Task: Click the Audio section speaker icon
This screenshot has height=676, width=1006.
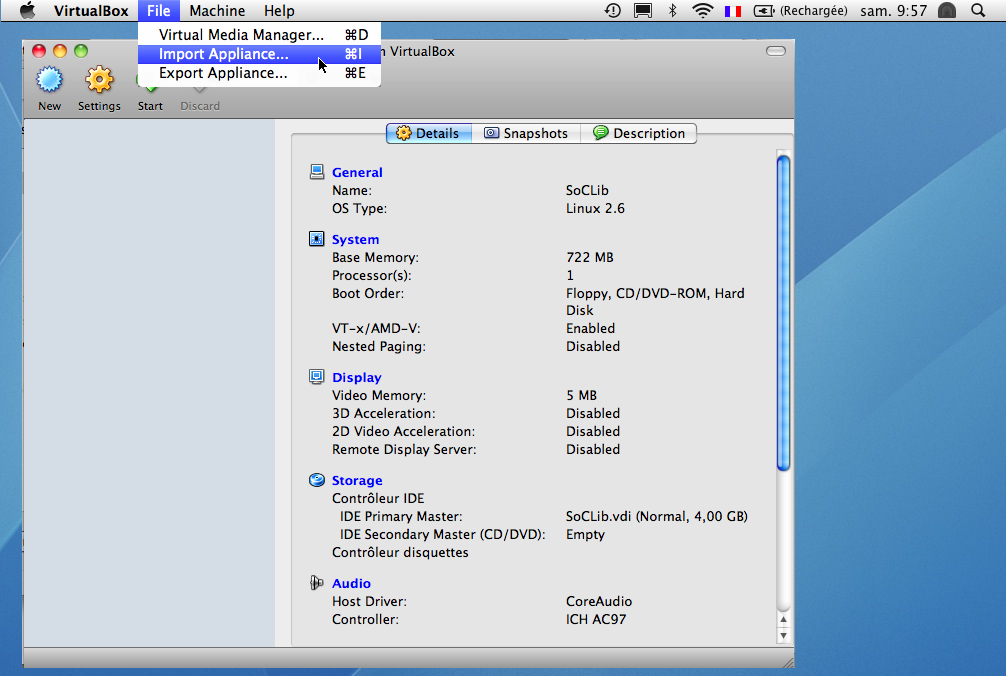Action: [x=317, y=582]
